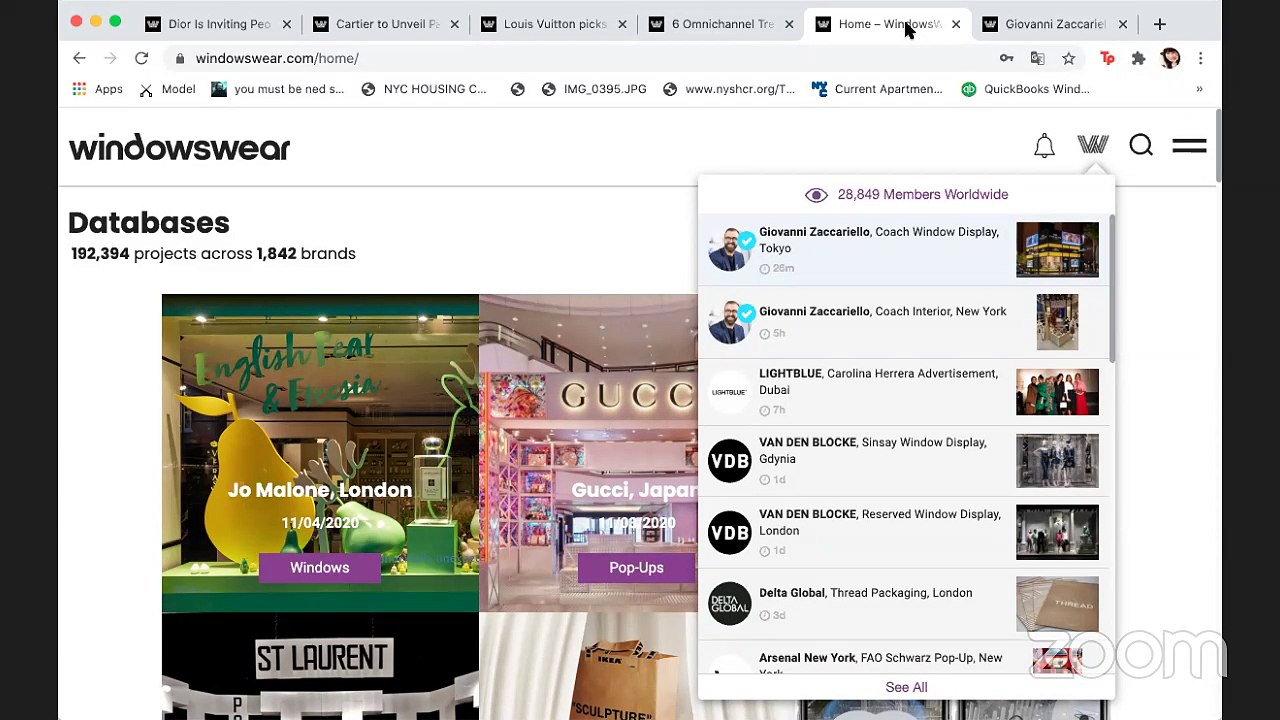Open VAN DEN BLOCKE Sinsay Window Display entry
This screenshot has height=720, width=1280.
pyautogui.click(x=903, y=461)
